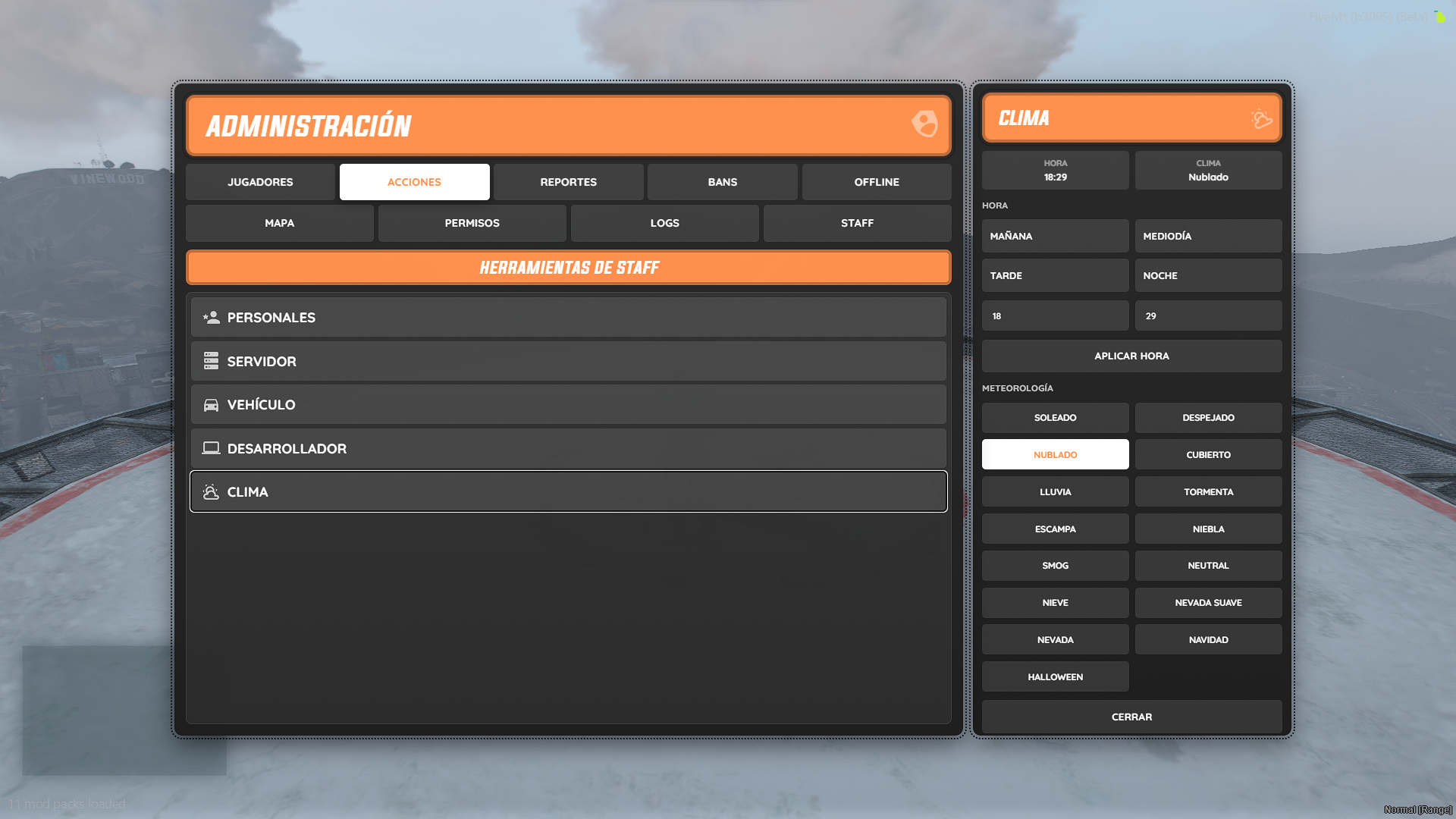Select Nieve weather
Image resolution: width=1456 pixels, height=819 pixels.
click(x=1055, y=603)
